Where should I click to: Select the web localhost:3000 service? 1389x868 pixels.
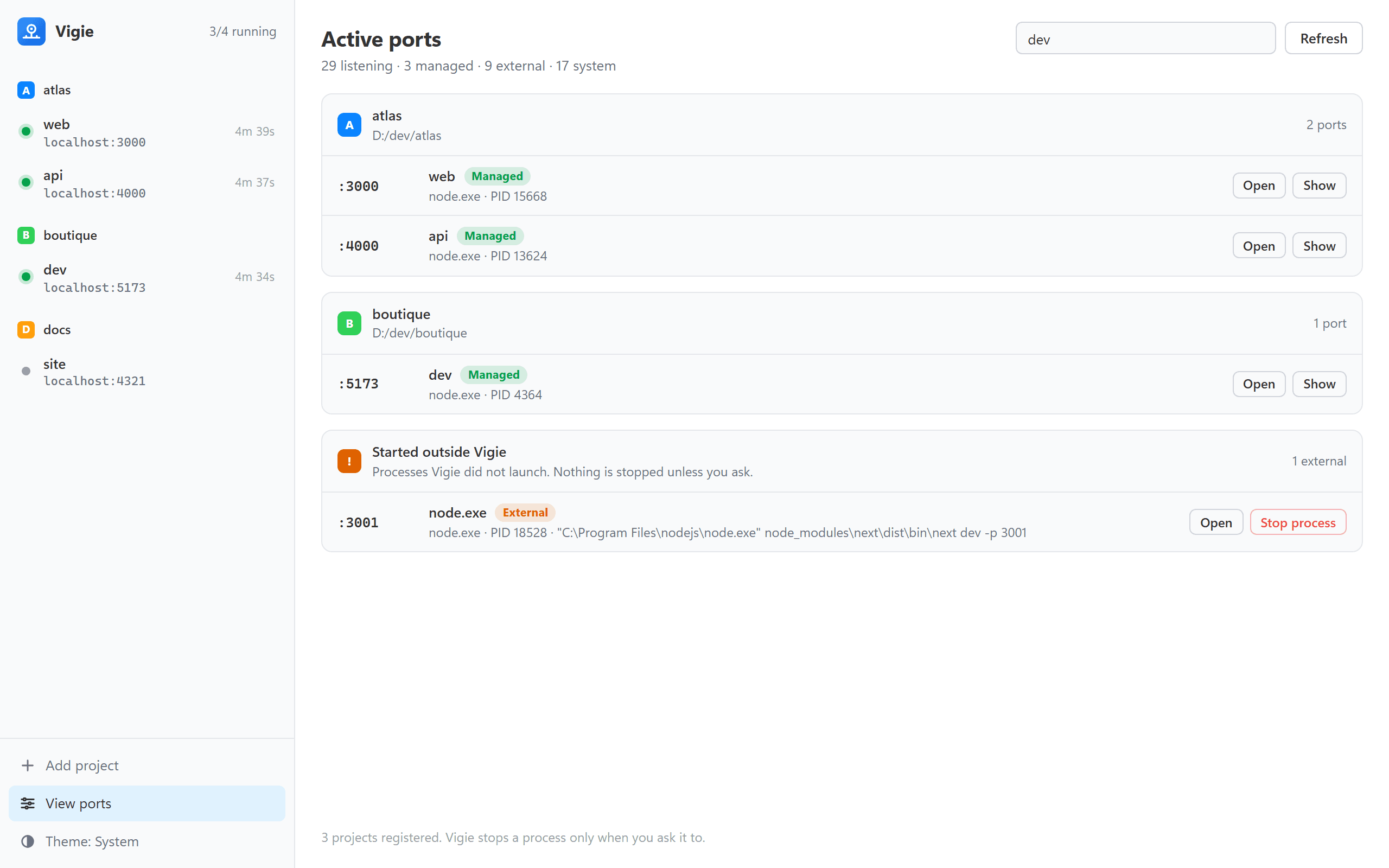(147, 132)
